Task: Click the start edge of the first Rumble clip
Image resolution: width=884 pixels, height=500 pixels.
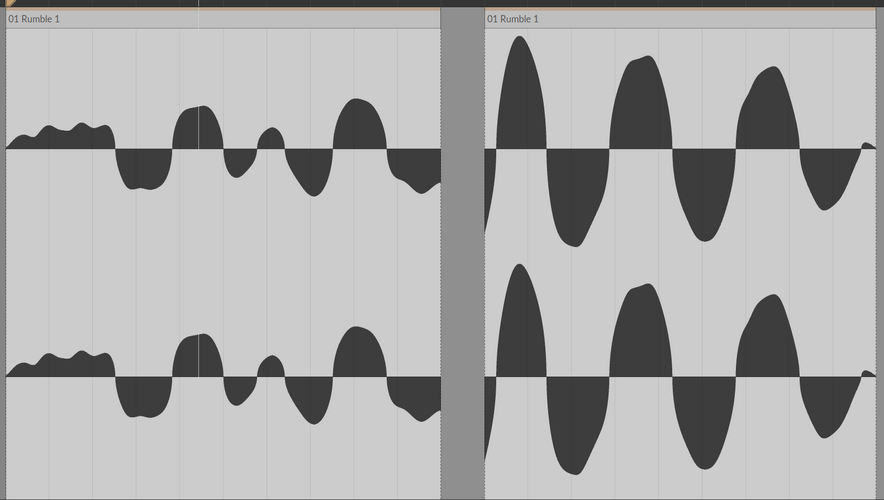Action: 6,254
